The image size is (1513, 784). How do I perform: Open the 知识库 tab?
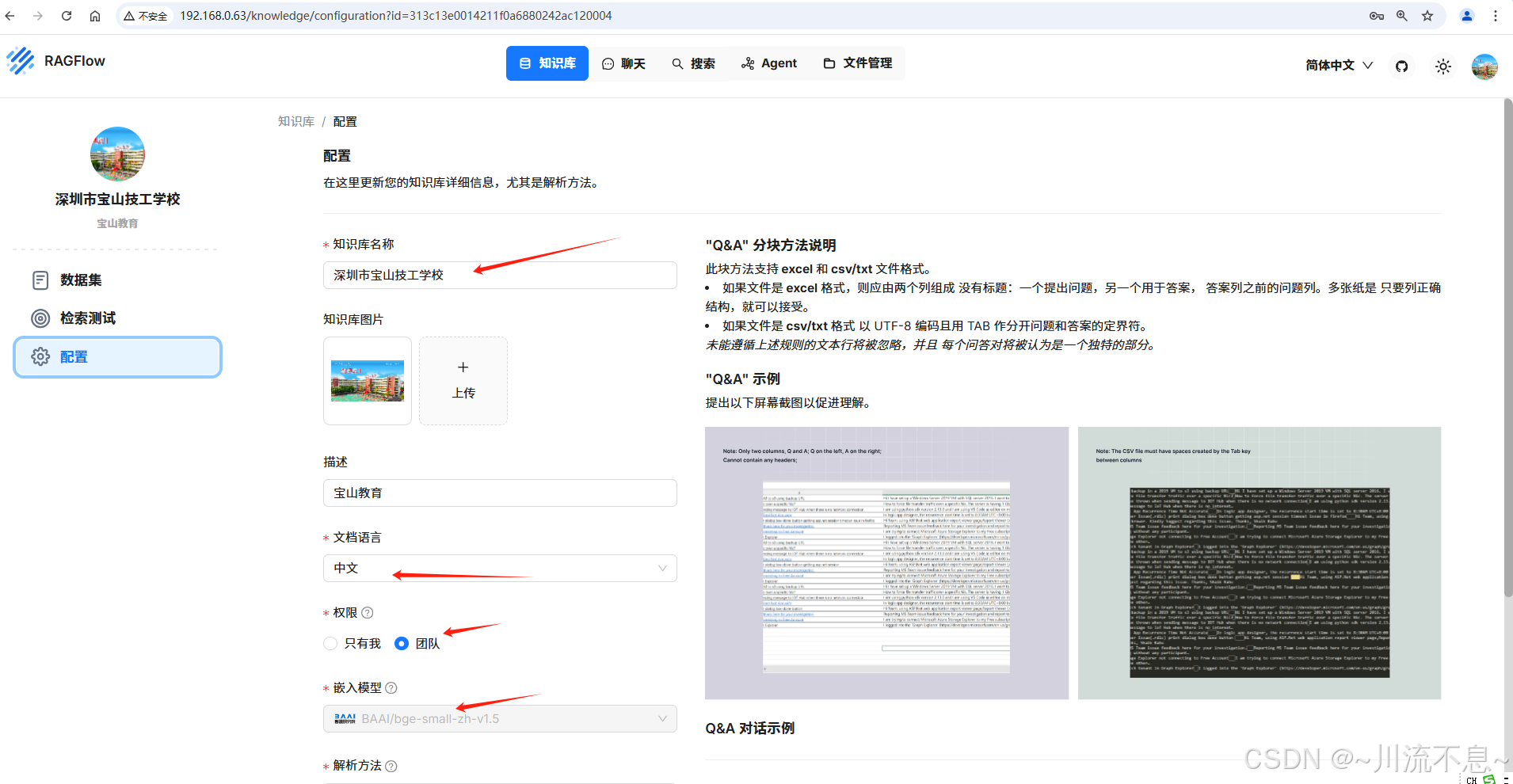[547, 63]
